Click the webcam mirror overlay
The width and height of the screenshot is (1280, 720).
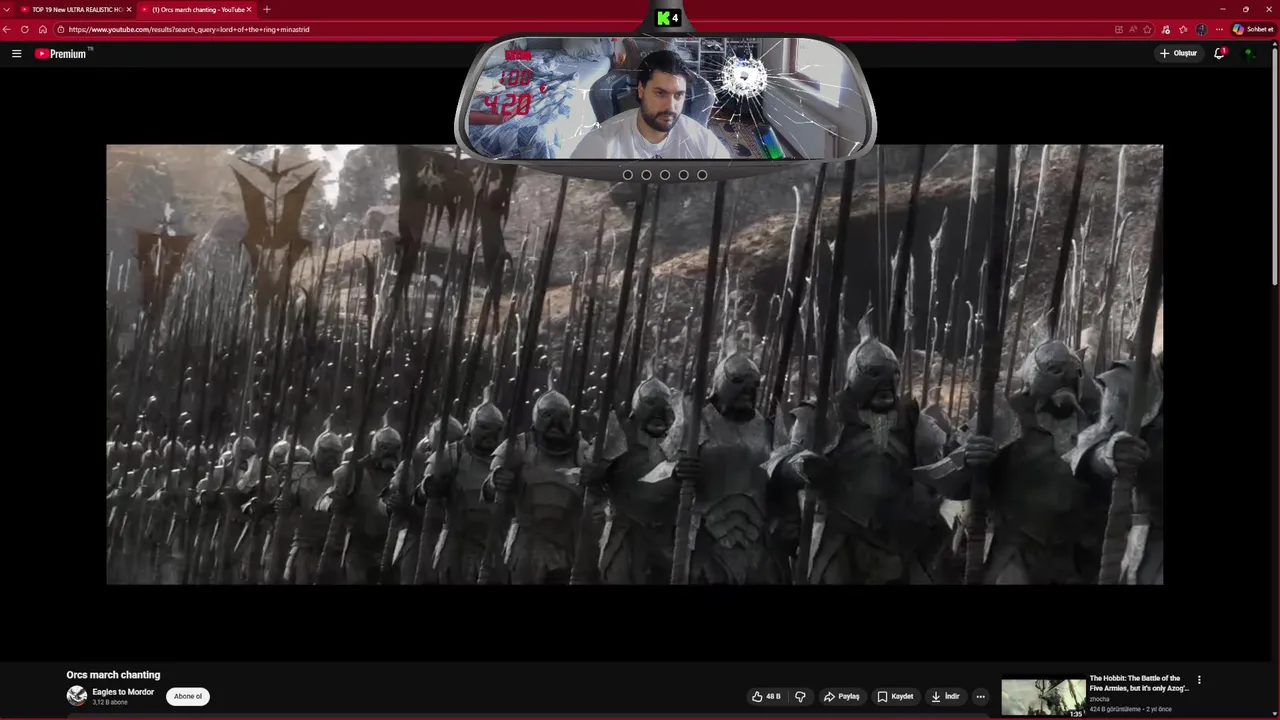[x=665, y=98]
